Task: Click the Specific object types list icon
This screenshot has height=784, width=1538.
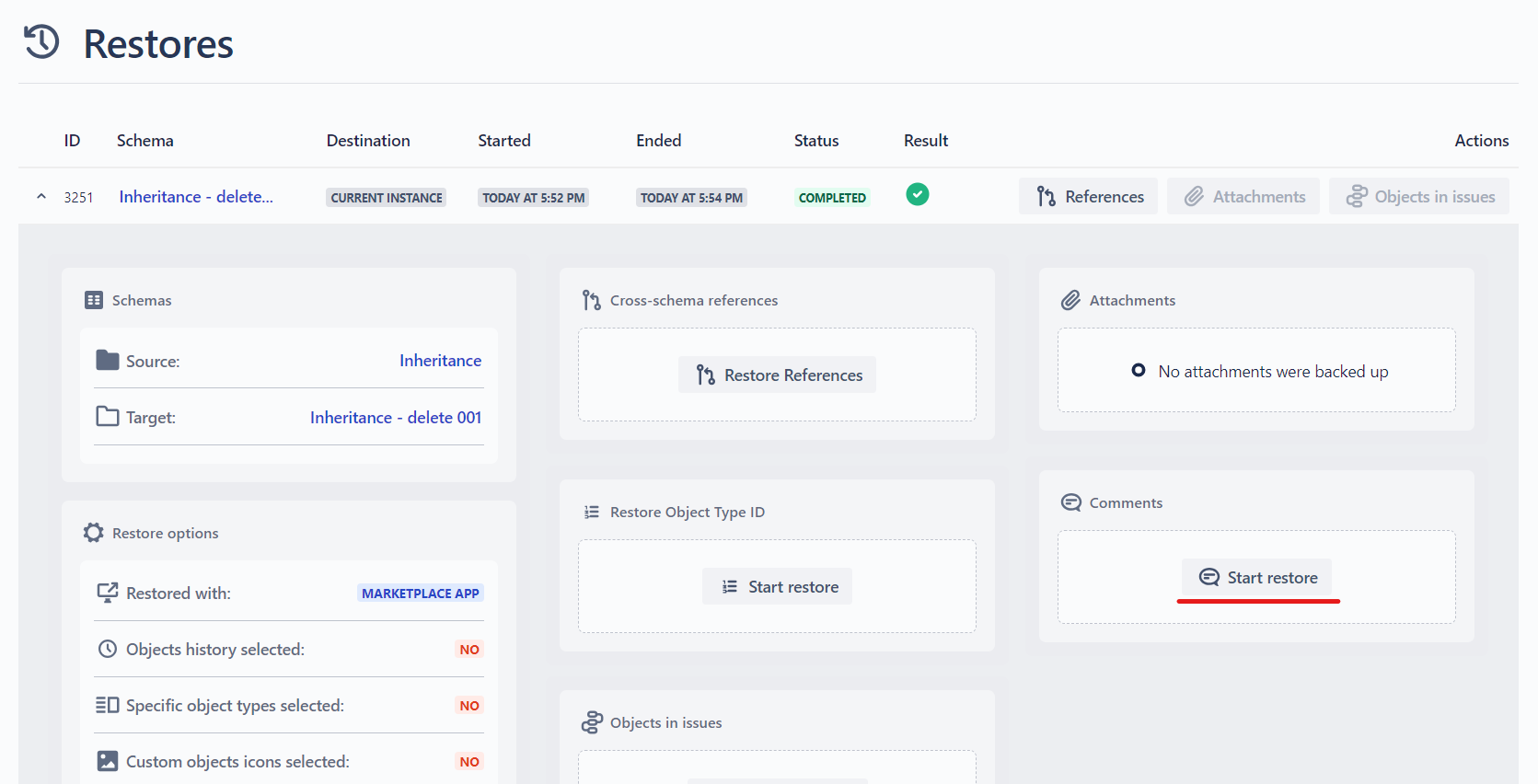Action: coord(108,705)
